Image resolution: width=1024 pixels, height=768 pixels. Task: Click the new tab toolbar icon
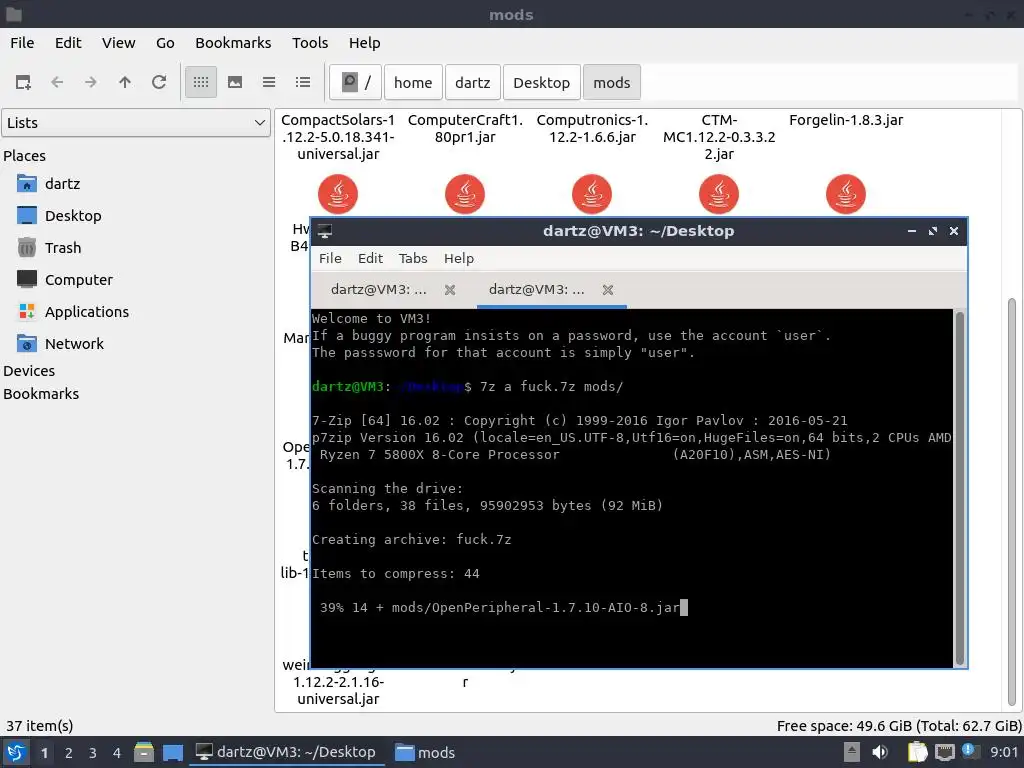pyautogui.click(x=23, y=82)
